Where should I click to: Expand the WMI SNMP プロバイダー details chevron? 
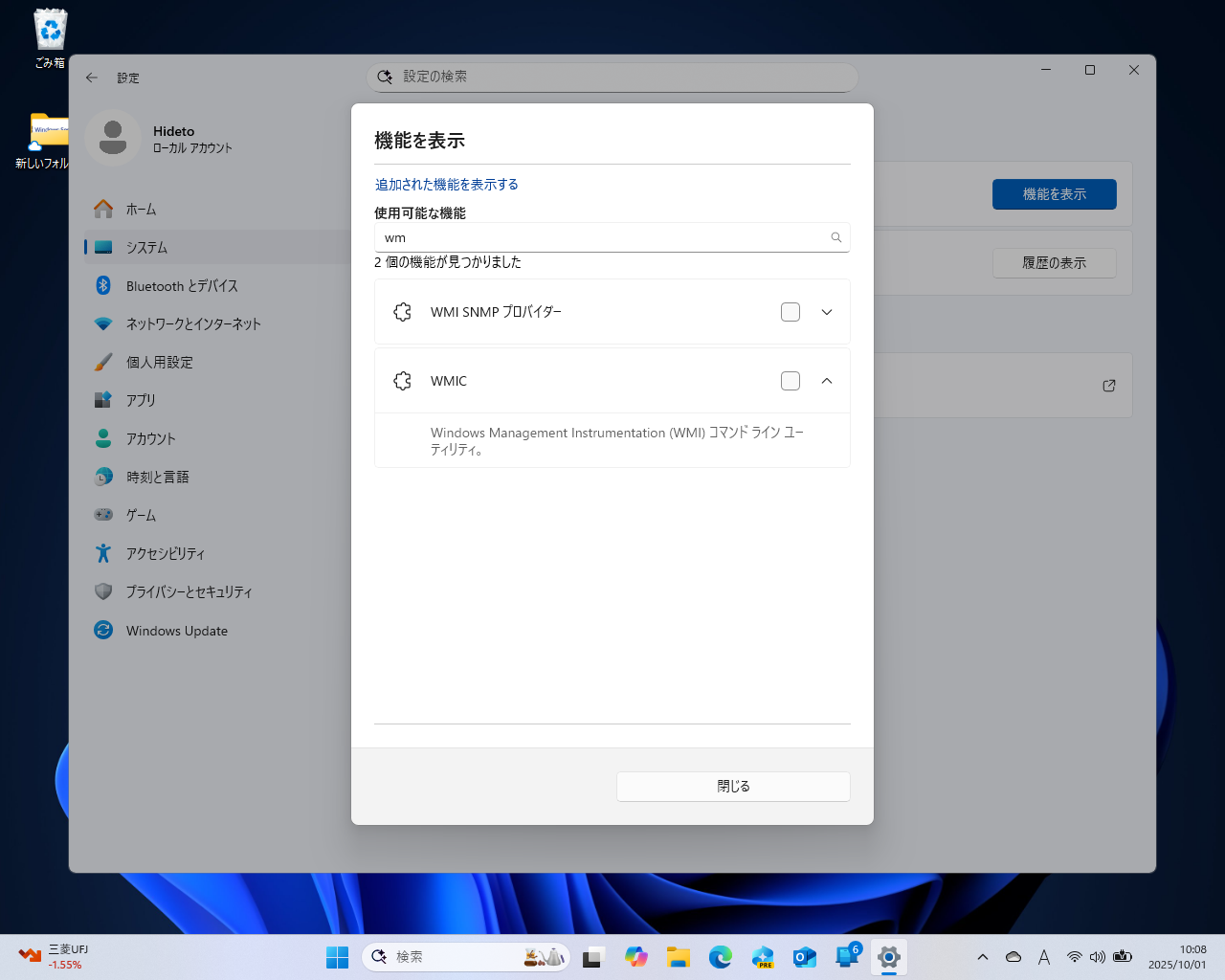tap(827, 312)
